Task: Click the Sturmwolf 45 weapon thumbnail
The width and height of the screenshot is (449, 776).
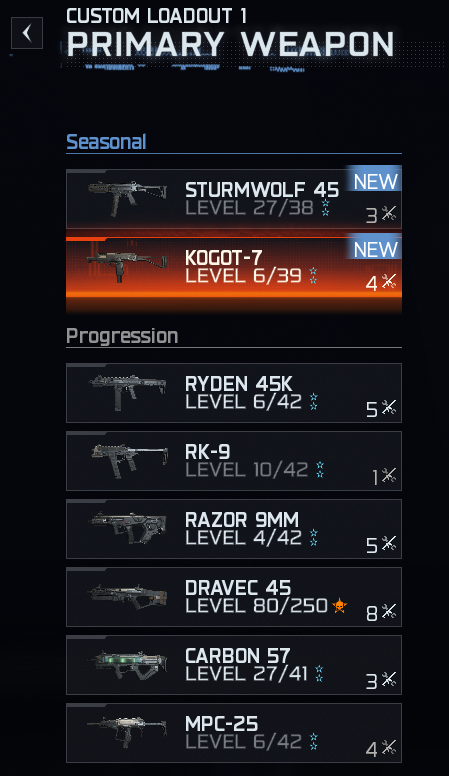Action: coord(127,198)
